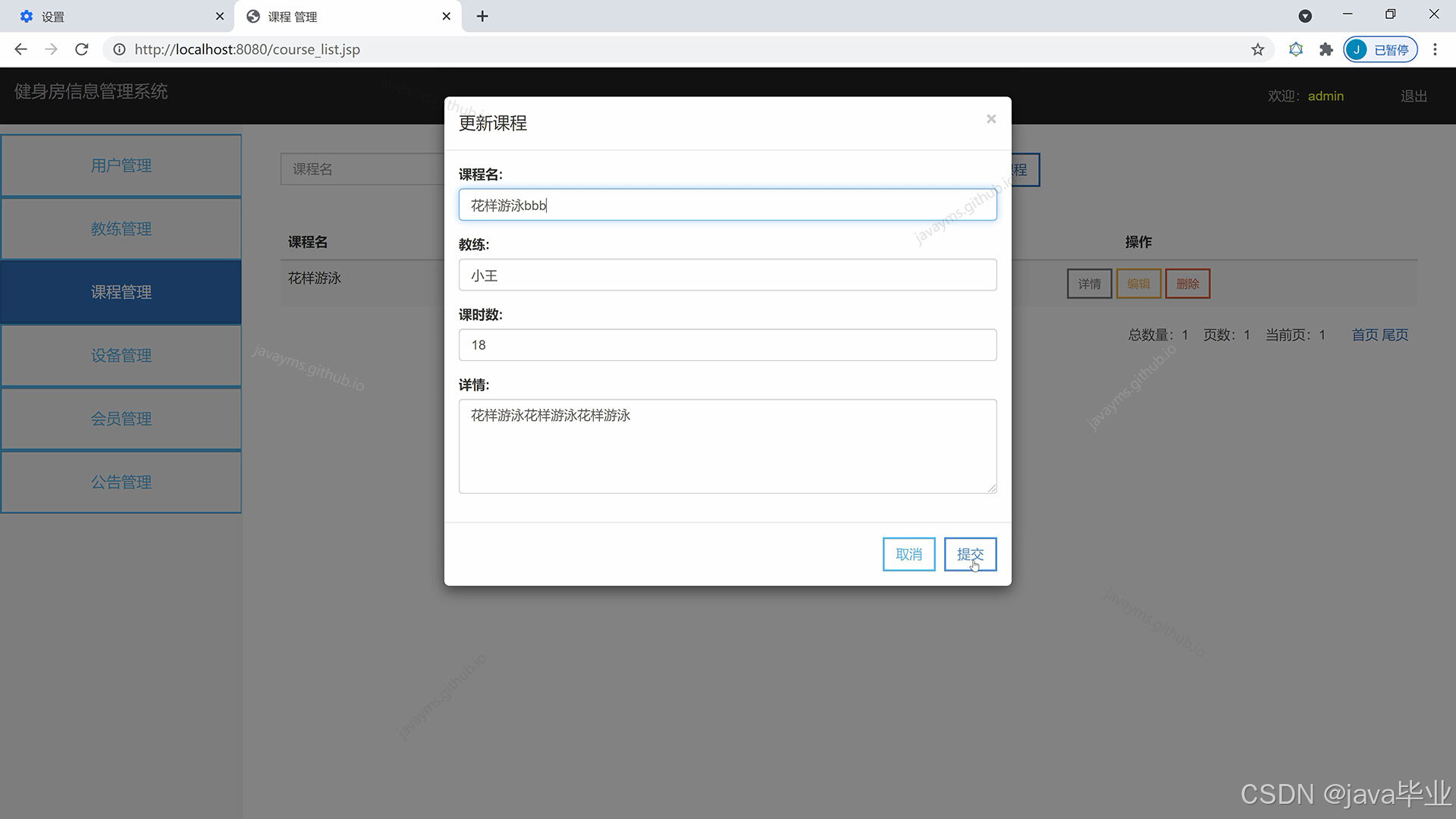Viewport: 1456px width, 819px height.
Task: Close the 设置 tab
Action: (220, 16)
